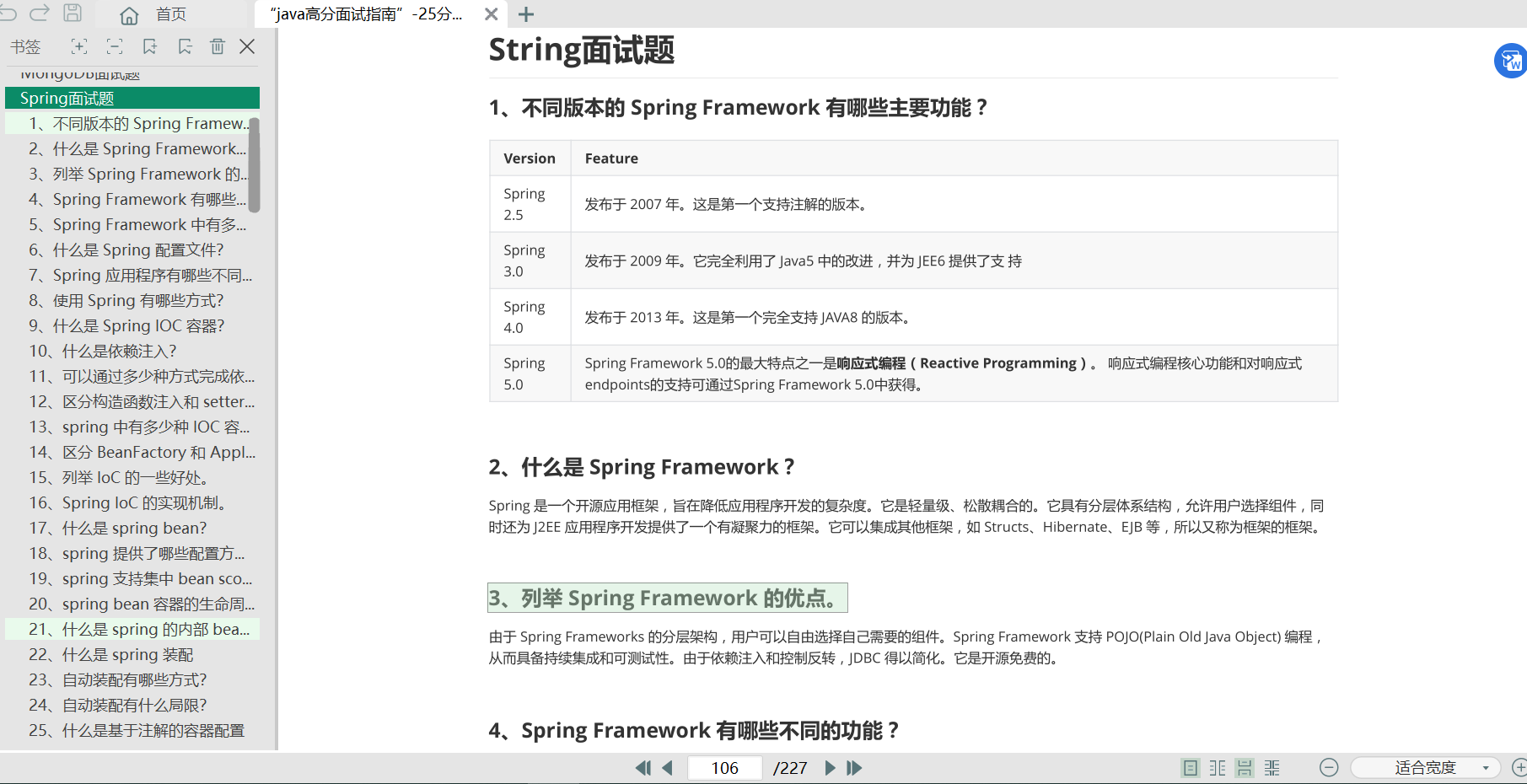
Task: Select single page view mode
Action: [1190, 768]
